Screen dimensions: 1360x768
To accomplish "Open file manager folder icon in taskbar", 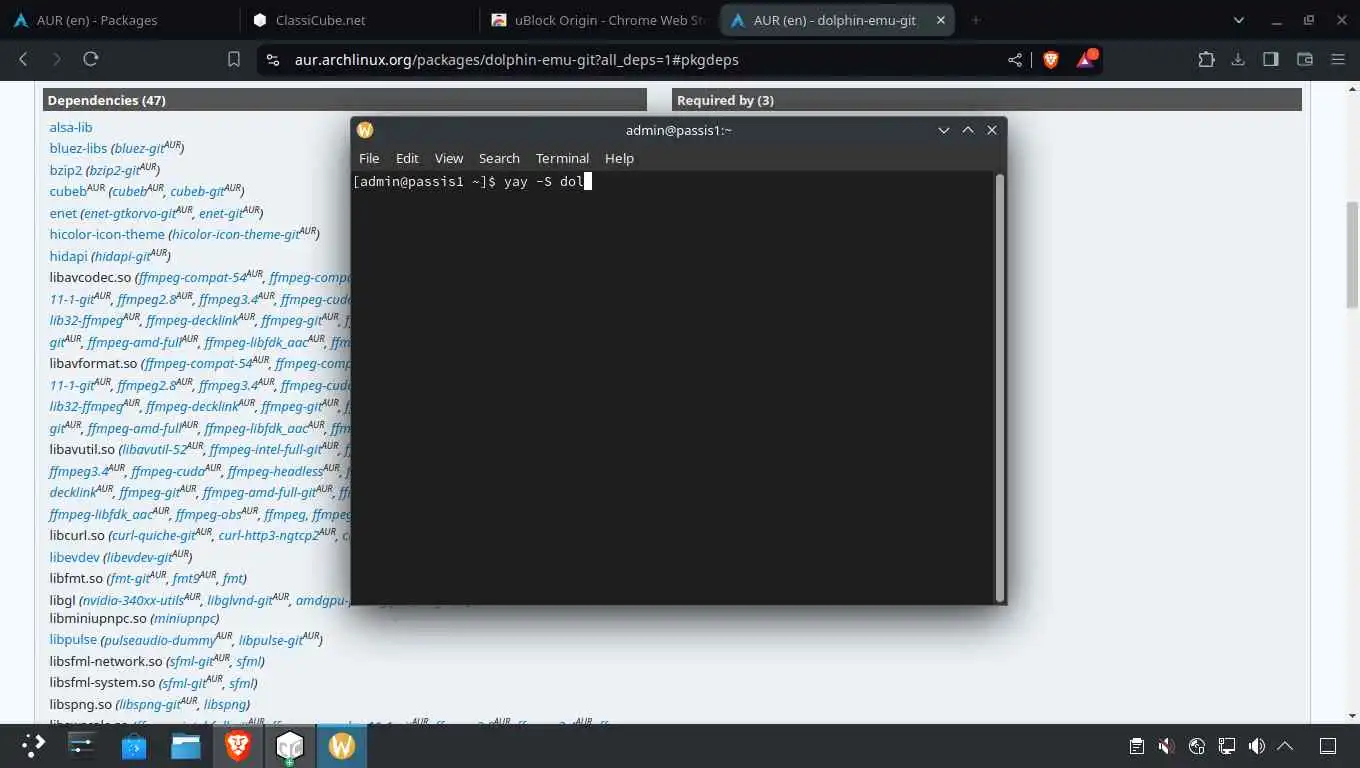I will 186,745.
